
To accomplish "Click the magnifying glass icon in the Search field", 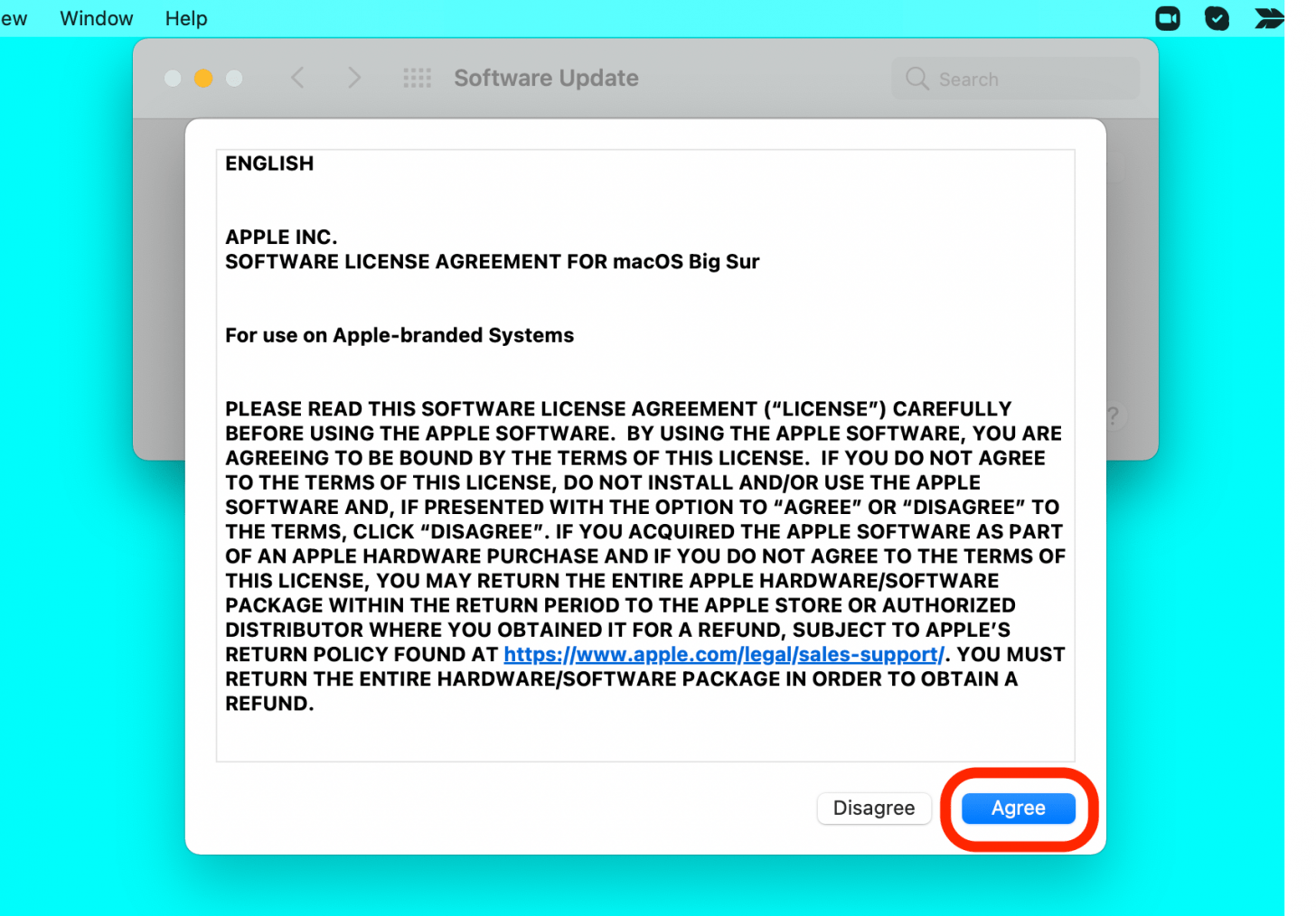I will tap(916, 79).
